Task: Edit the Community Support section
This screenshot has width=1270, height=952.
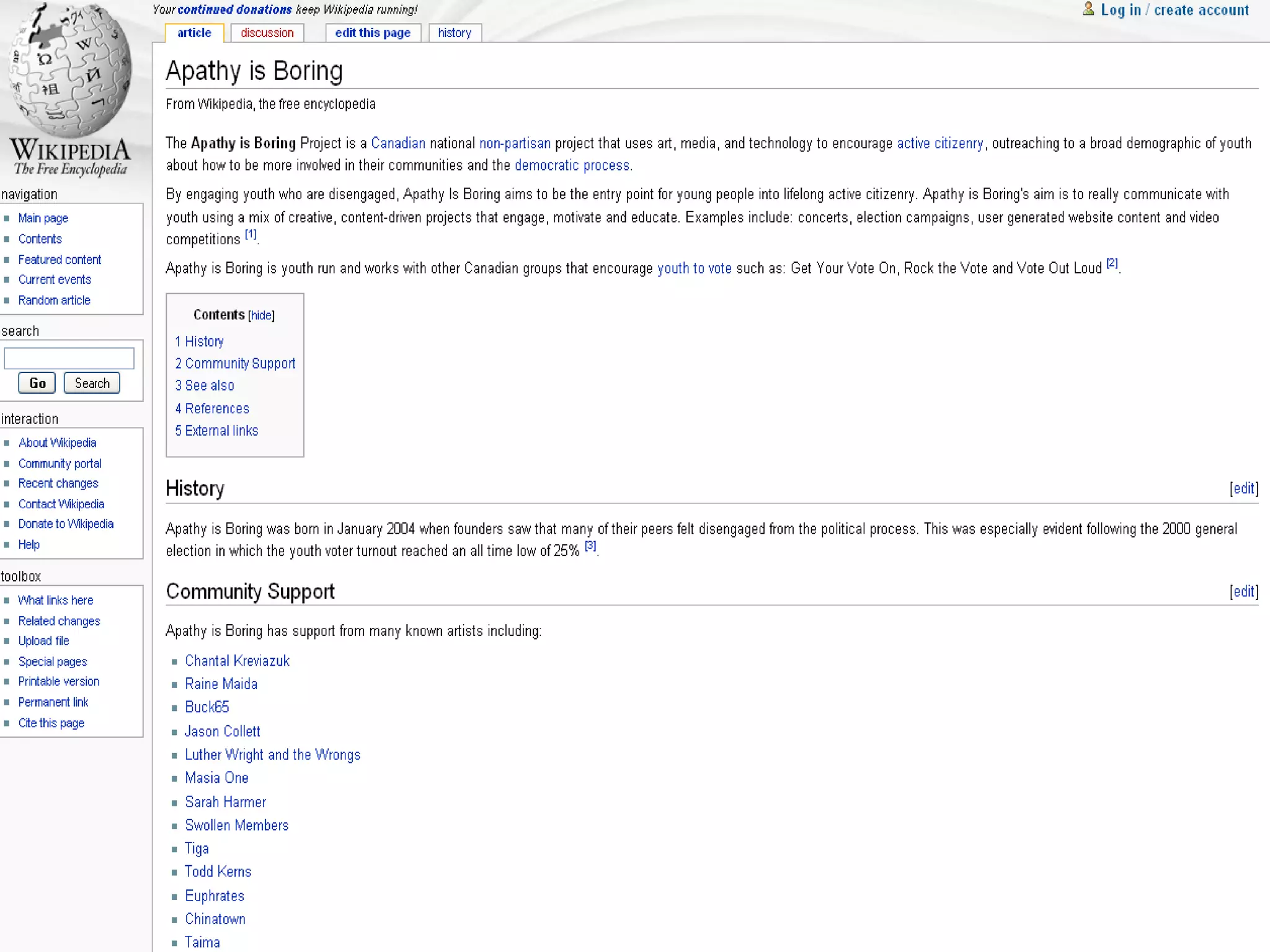Action: pos(1243,591)
